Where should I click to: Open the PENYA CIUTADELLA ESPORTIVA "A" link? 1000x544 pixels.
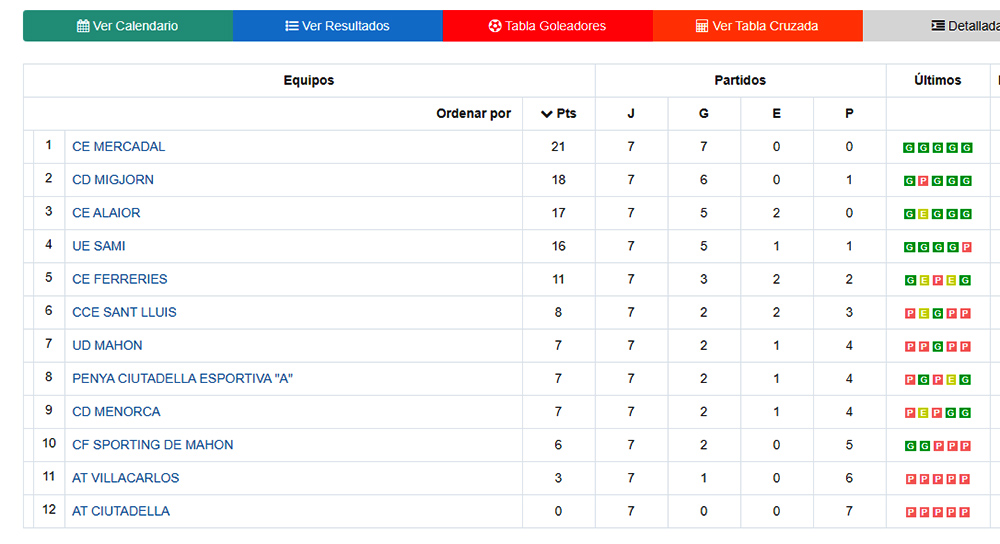click(x=182, y=379)
